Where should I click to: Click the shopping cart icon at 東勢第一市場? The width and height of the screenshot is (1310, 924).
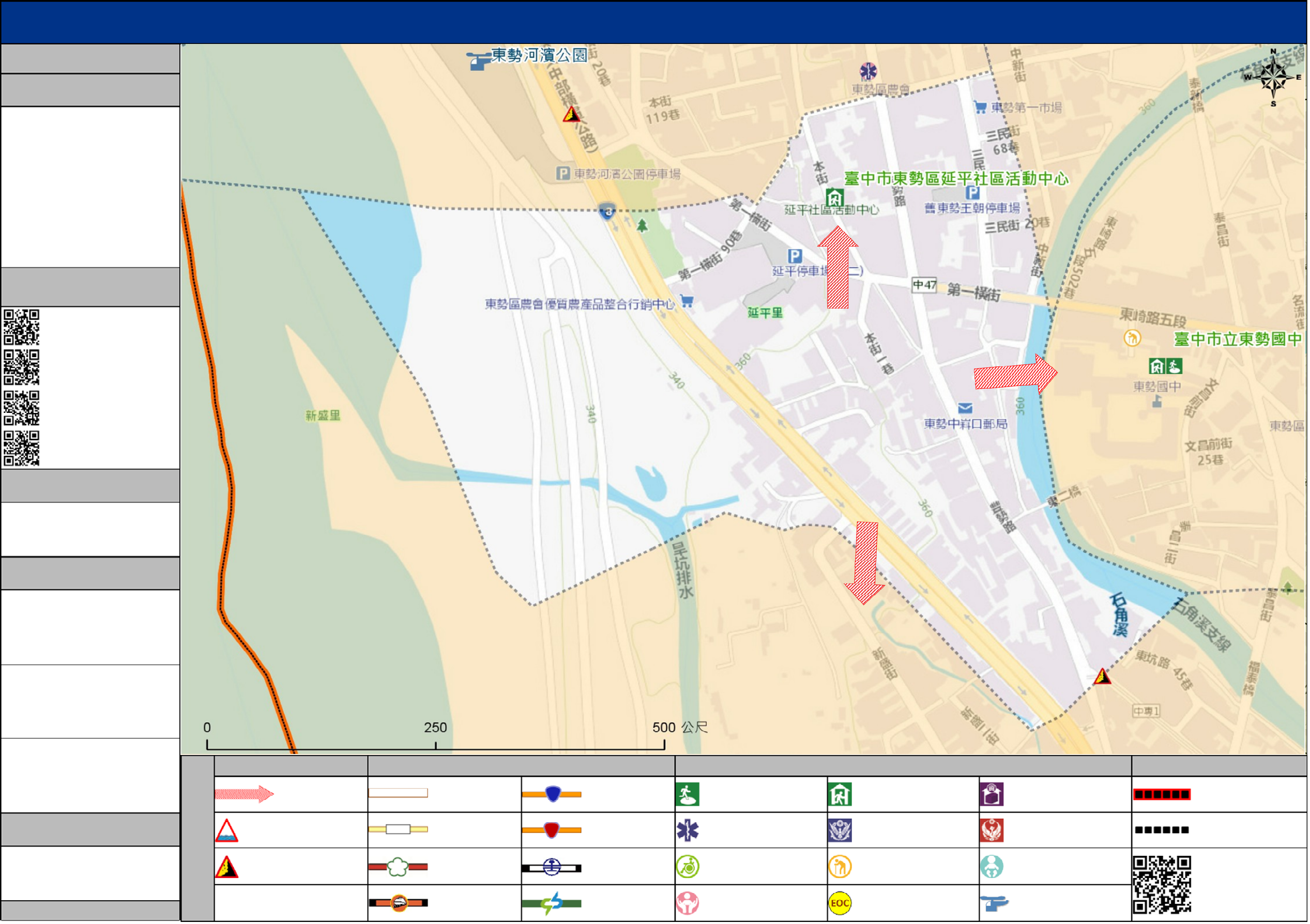point(981,107)
